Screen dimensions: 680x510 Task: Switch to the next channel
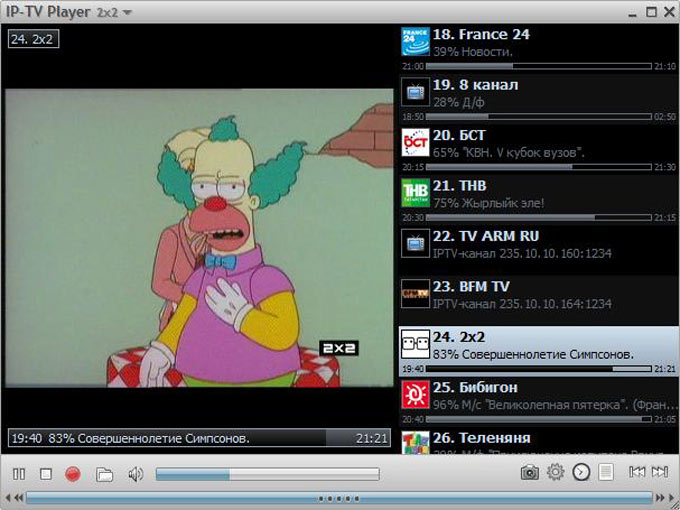tap(660, 471)
